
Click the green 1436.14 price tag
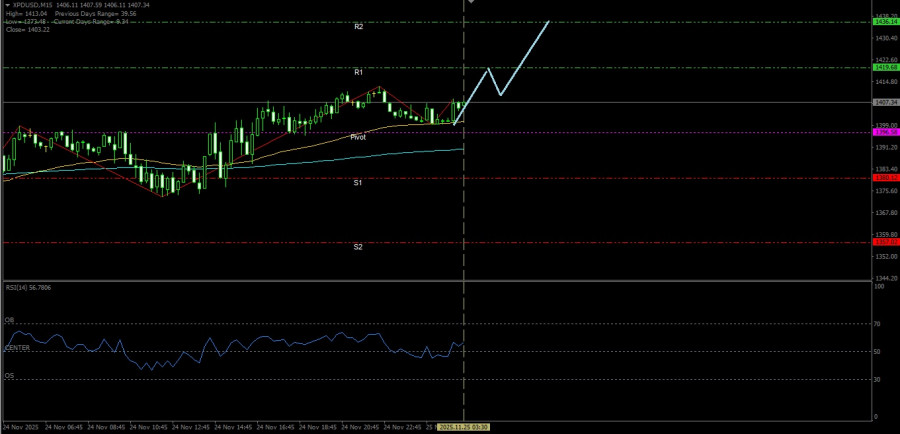point(885,21)
